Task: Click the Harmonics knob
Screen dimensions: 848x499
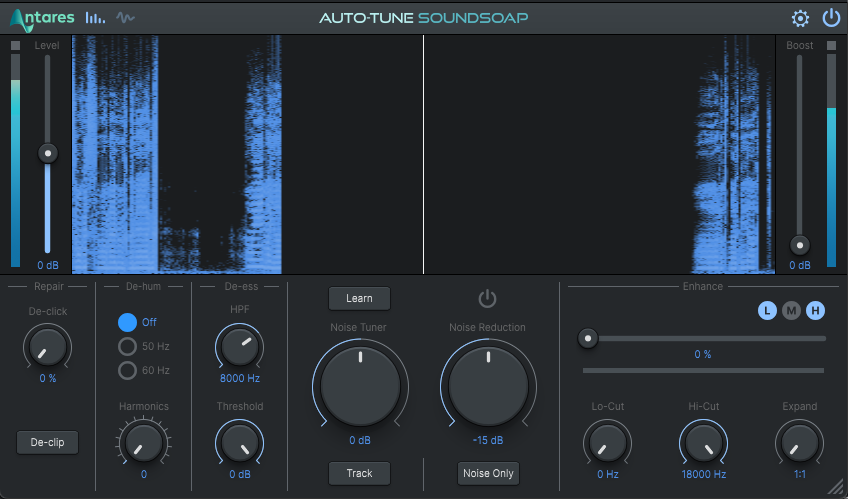Action: (x=143, y=443)
